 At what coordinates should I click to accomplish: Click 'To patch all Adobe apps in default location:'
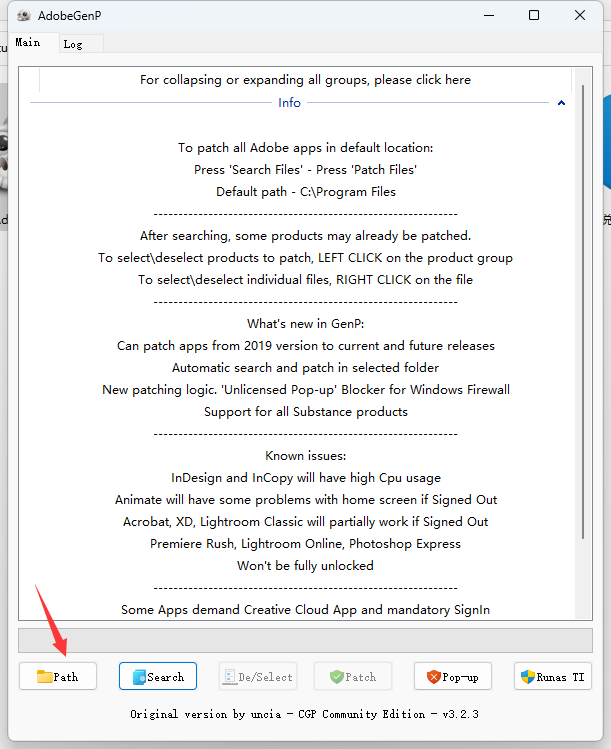306,148
